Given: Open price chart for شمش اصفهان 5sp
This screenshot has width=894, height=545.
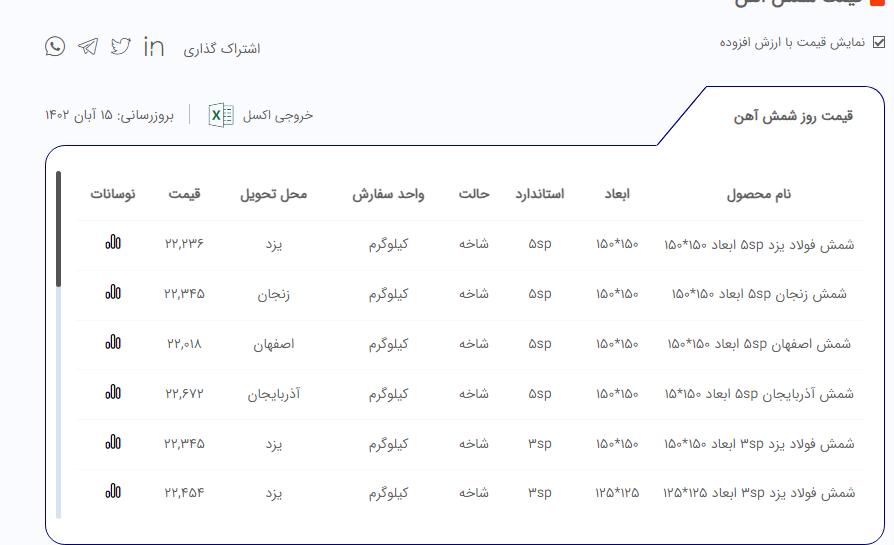Looking at the screenshot, I should pyautogui.click(x=113, y=343).
